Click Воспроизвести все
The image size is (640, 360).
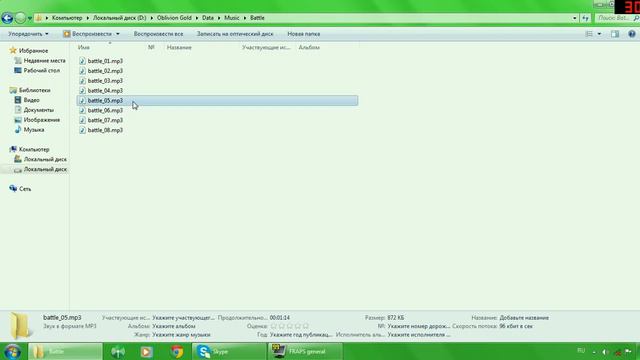coord(158,34)
